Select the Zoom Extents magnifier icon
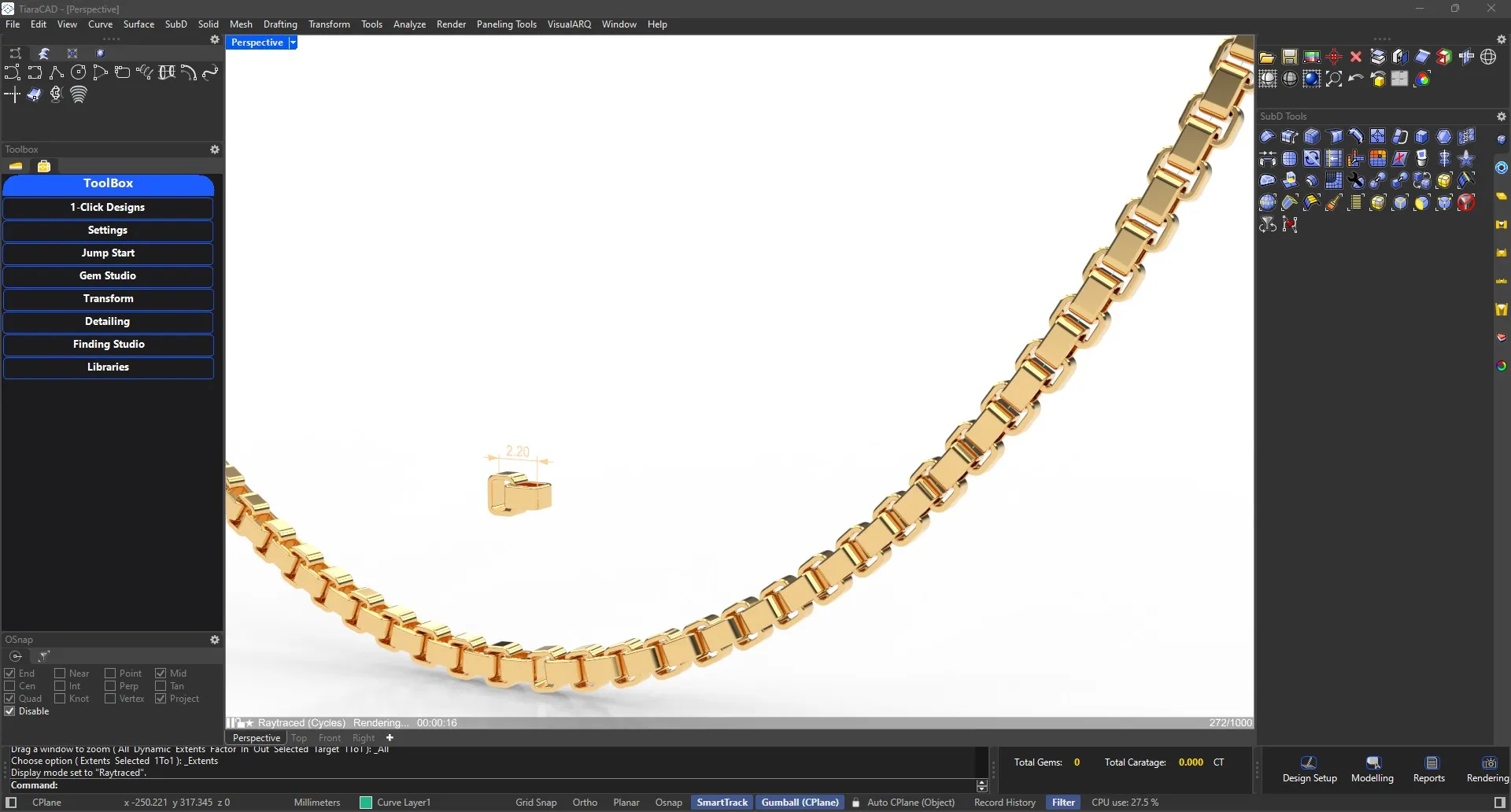 click(x=1333, y=79)
